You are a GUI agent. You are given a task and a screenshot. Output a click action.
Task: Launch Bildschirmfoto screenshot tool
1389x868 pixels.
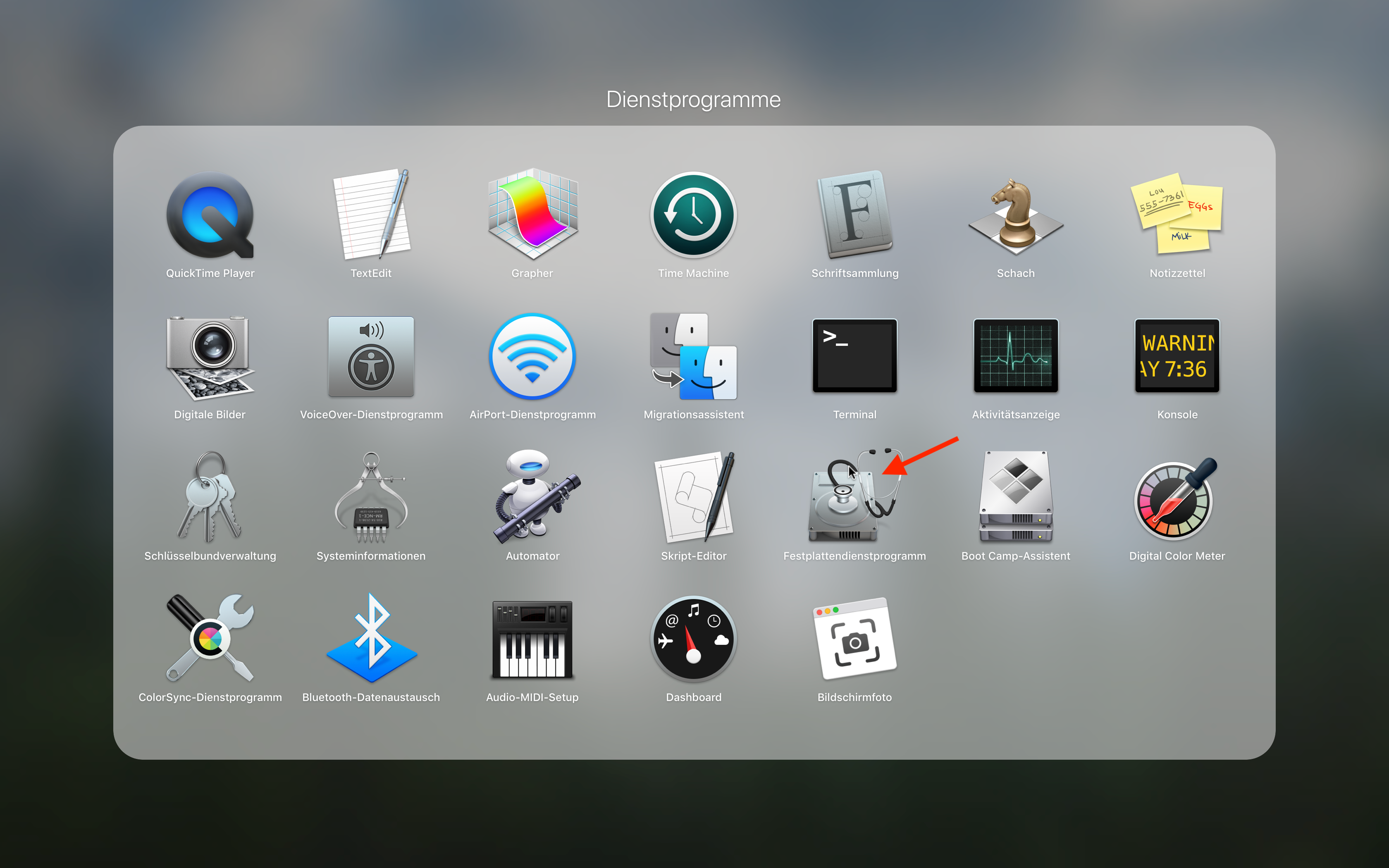(x=854, y=638)
